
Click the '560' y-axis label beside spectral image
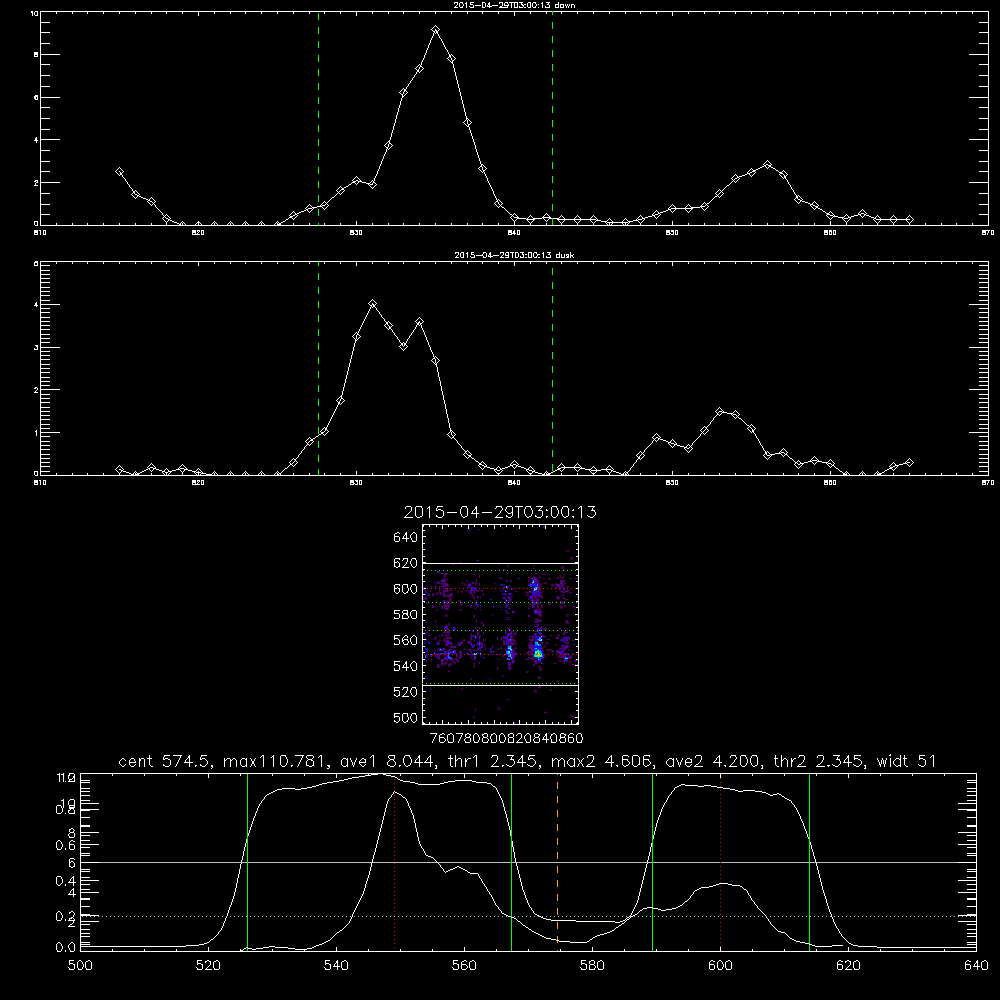[406, 640]
